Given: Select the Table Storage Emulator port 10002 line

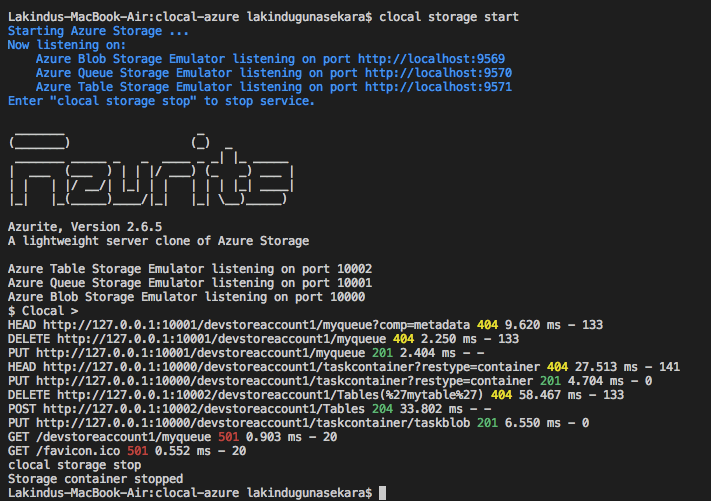Looking at the screenshot, I should click(x=190, y=269).
